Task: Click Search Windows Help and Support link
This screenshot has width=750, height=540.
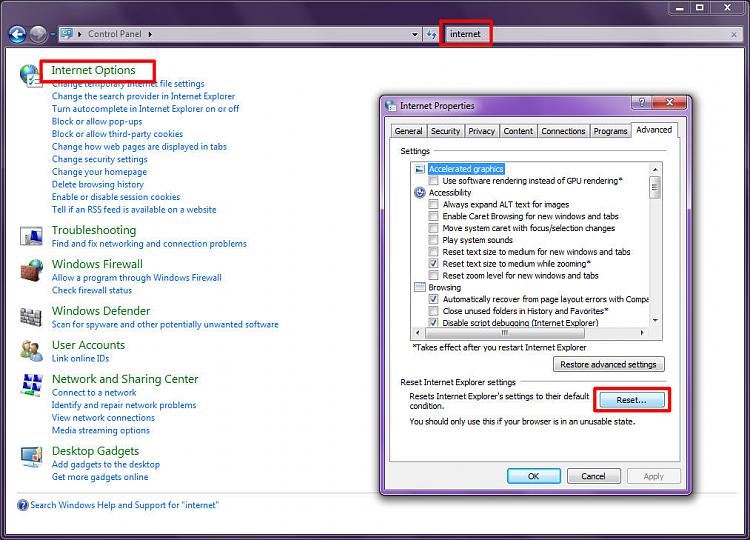Action: click(124, 505)
